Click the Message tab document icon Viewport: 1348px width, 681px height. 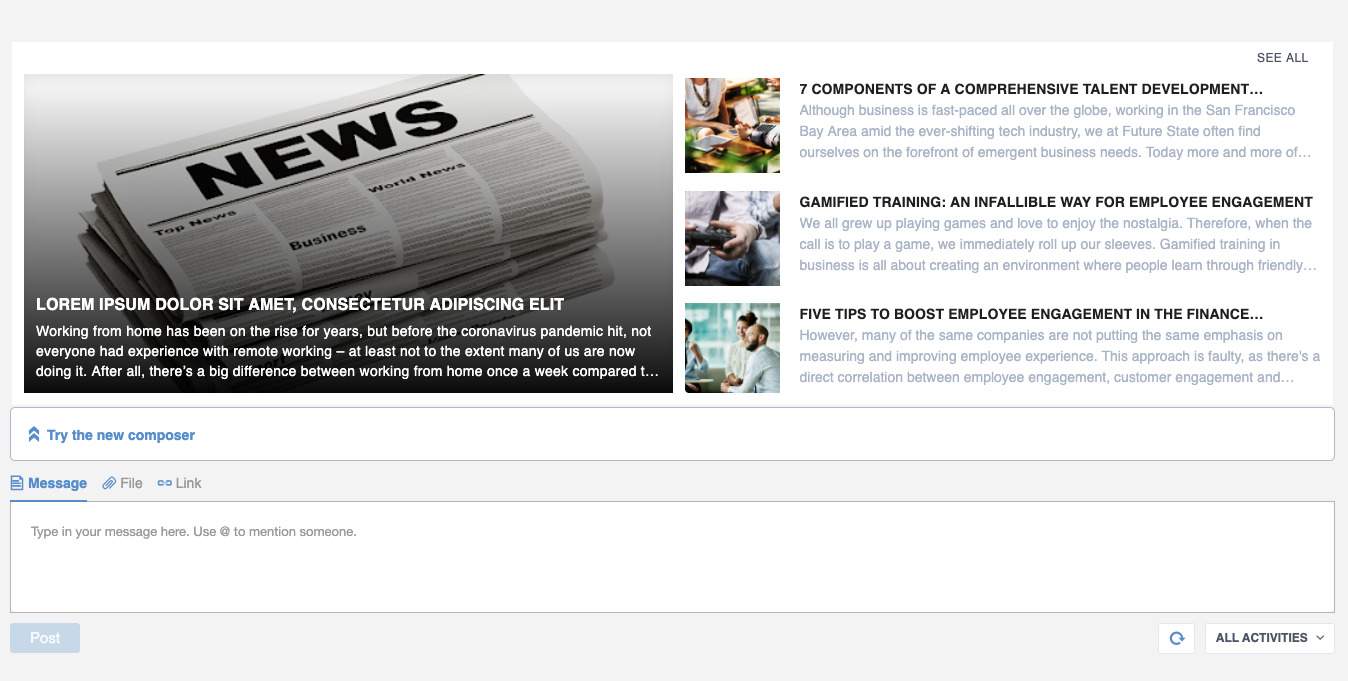17,484
